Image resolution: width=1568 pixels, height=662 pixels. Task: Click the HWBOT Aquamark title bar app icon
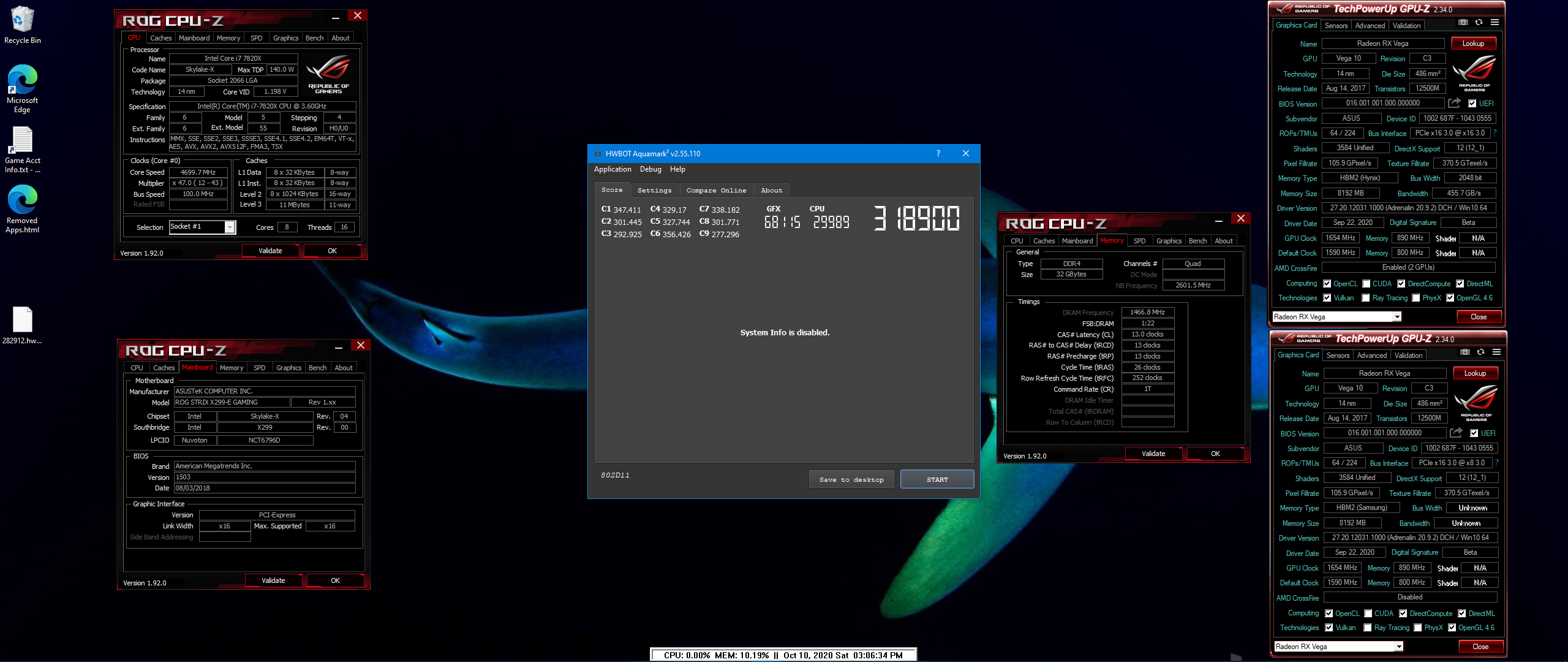click(x=597, y=153)
